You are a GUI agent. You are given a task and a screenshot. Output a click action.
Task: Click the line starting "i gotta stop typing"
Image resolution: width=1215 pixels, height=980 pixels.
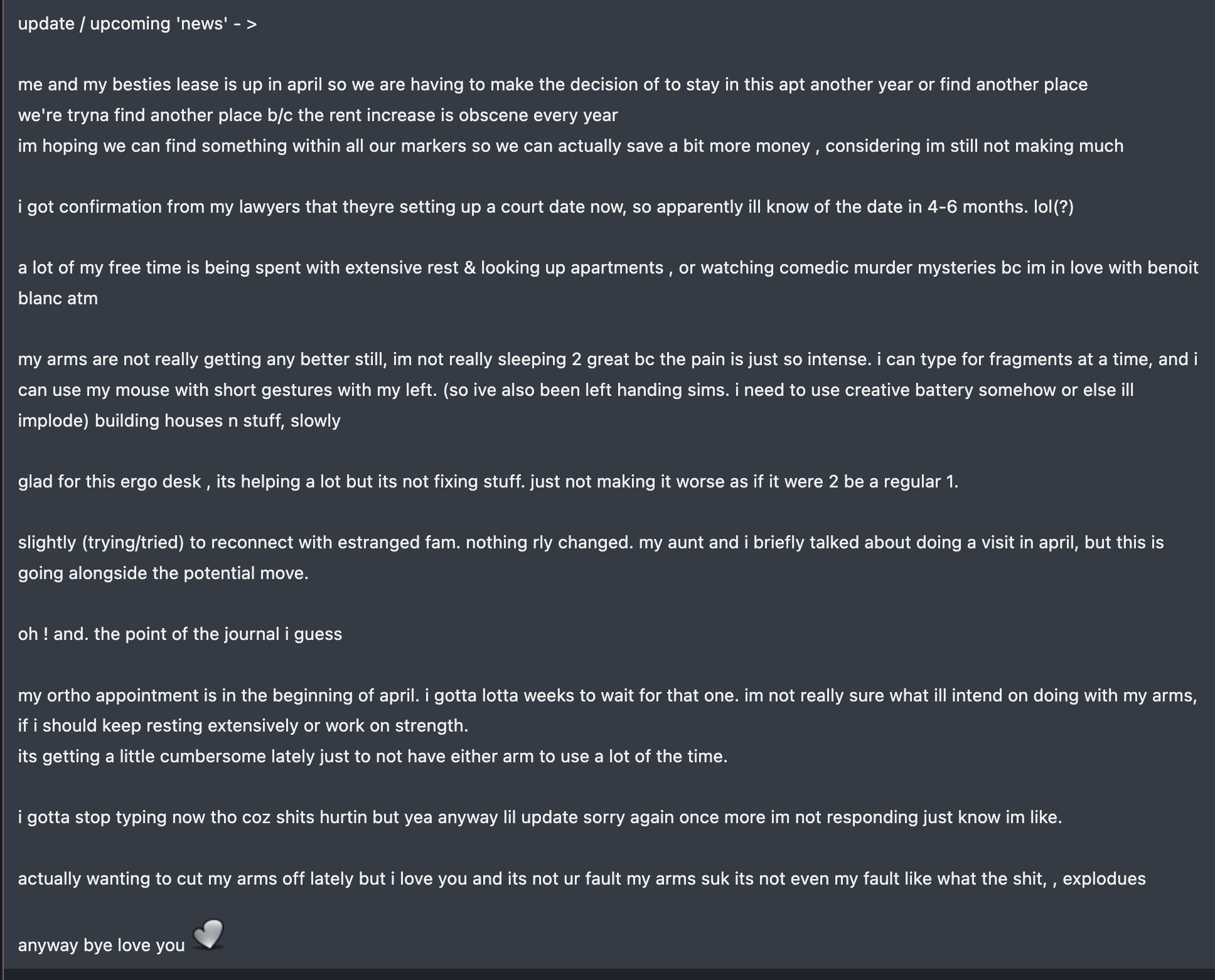tap(540, 818)
